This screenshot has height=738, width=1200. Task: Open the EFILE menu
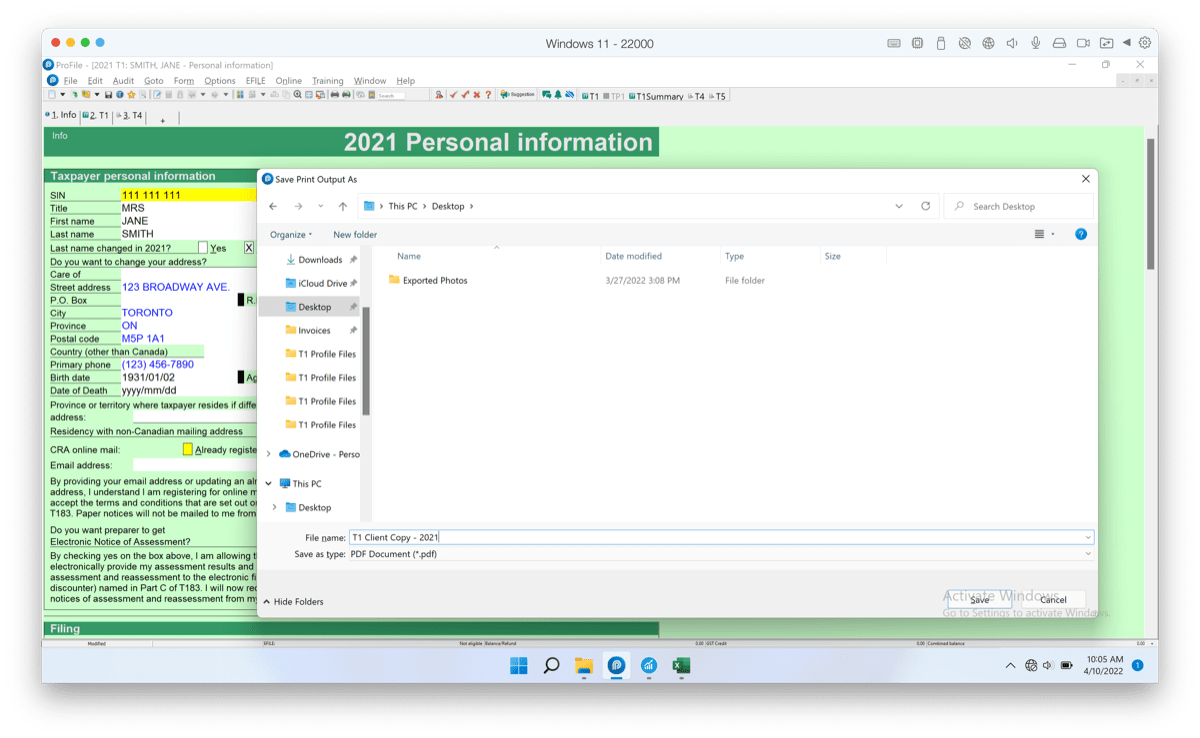(255, 81)
